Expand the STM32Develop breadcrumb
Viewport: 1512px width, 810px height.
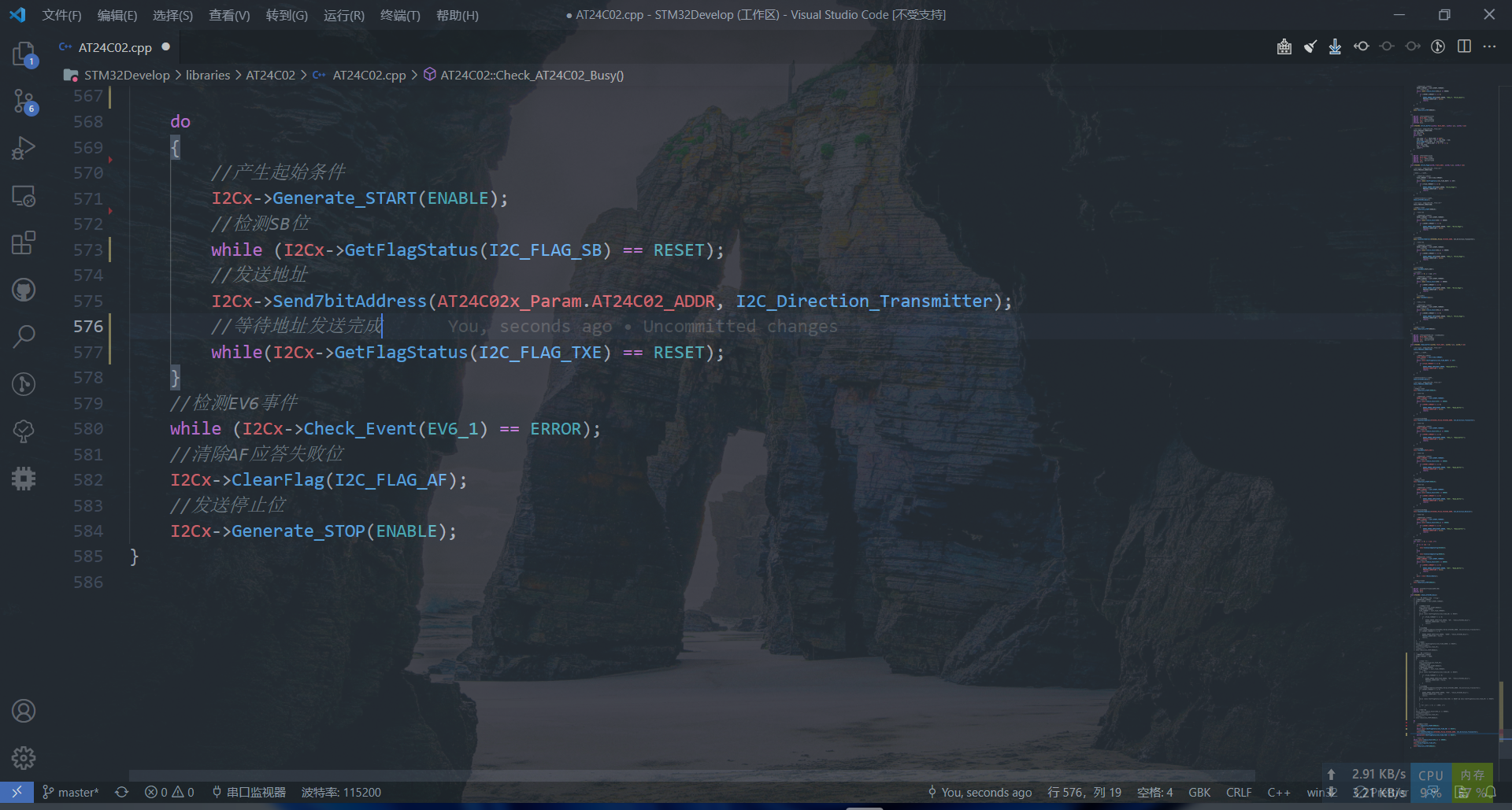tap(126, 75)
